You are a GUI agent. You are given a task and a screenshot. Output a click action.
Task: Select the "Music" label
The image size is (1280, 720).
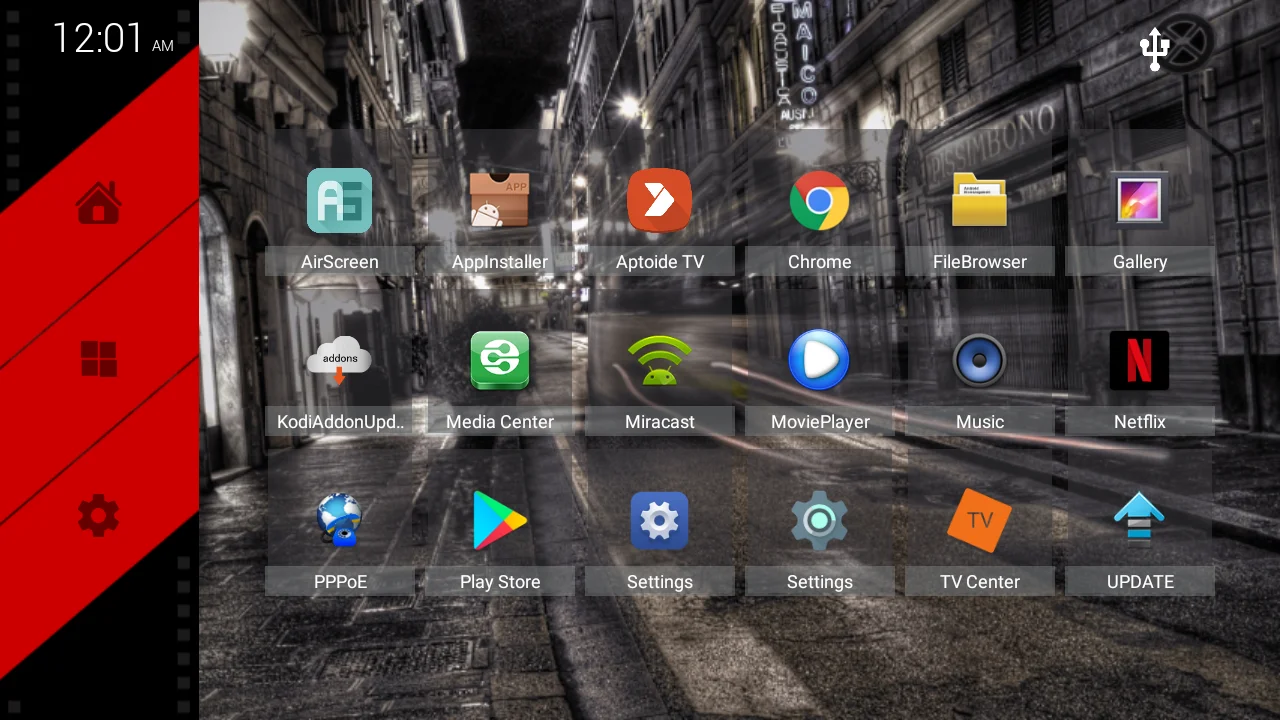tap(980, 422)
